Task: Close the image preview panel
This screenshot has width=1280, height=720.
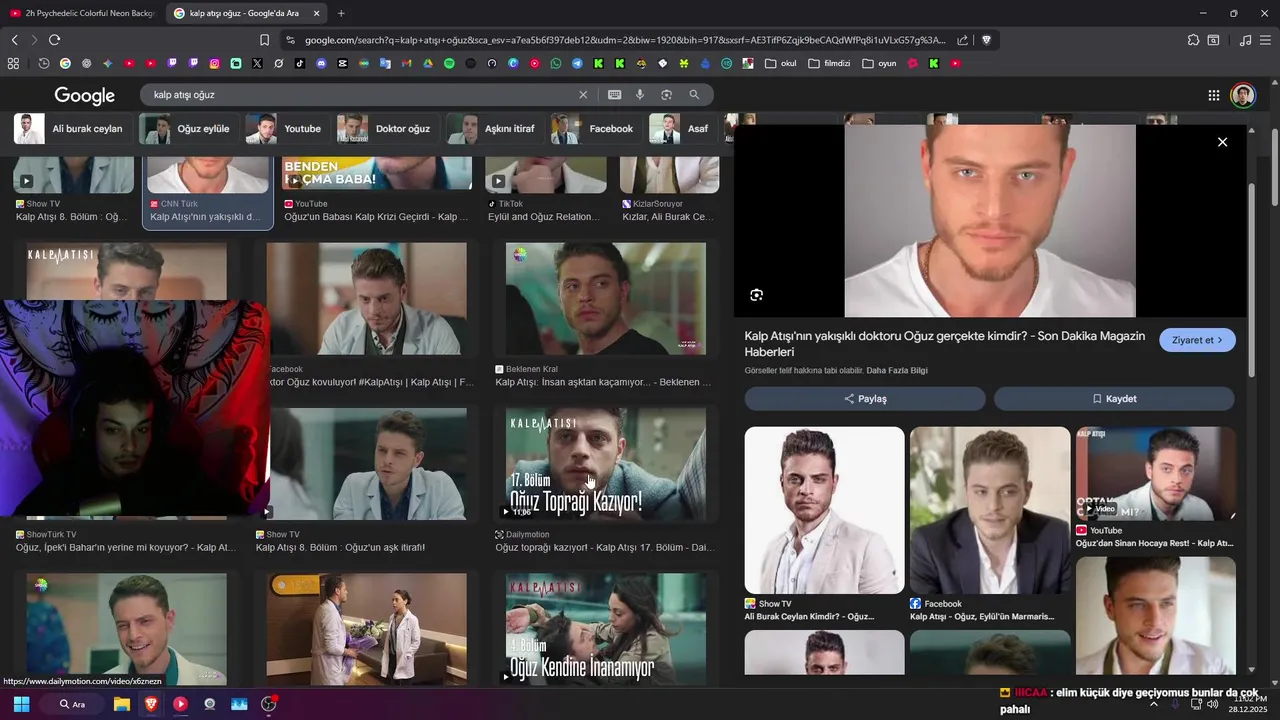Action: [x=1222, y=142]
